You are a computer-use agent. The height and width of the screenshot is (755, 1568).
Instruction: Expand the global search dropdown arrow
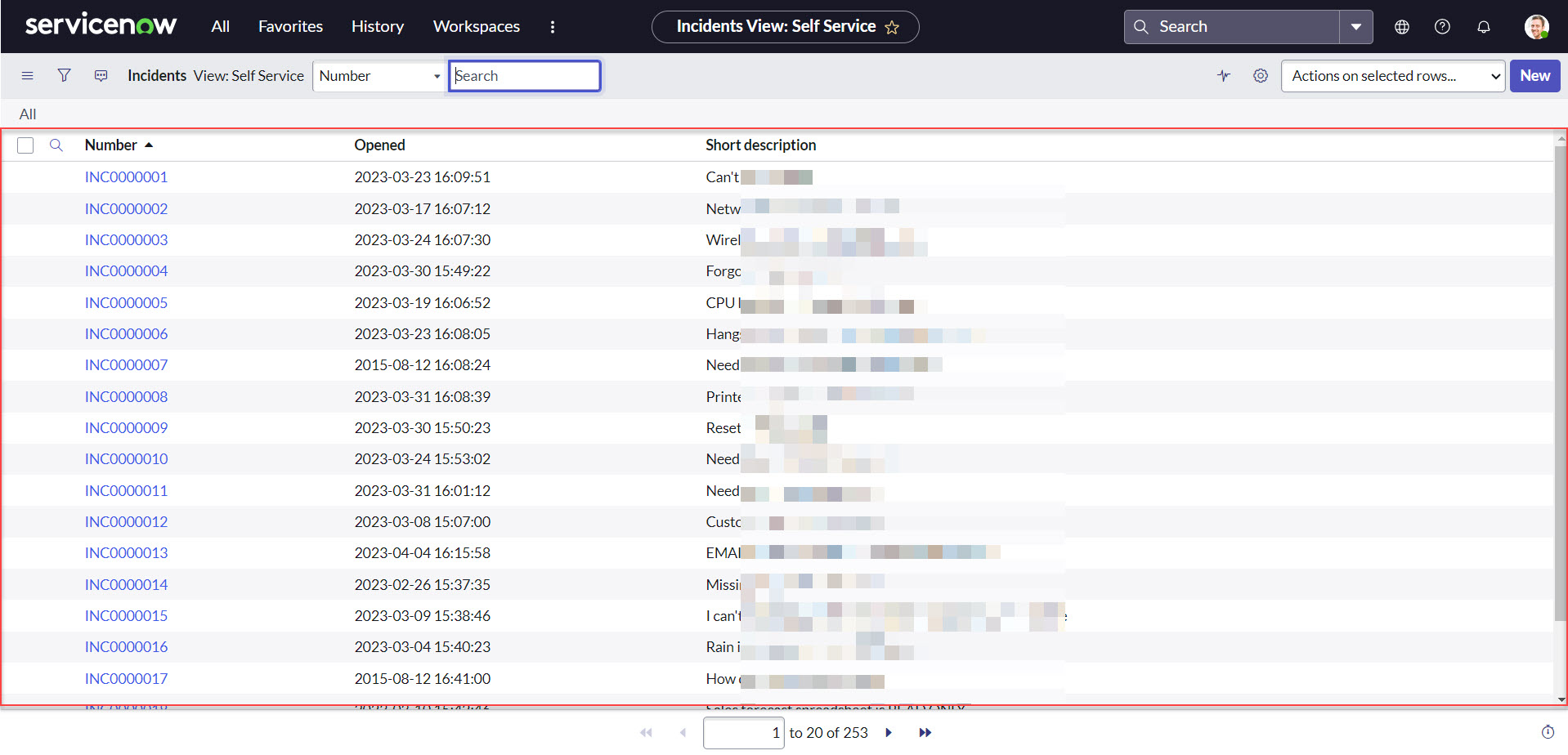1356,26
